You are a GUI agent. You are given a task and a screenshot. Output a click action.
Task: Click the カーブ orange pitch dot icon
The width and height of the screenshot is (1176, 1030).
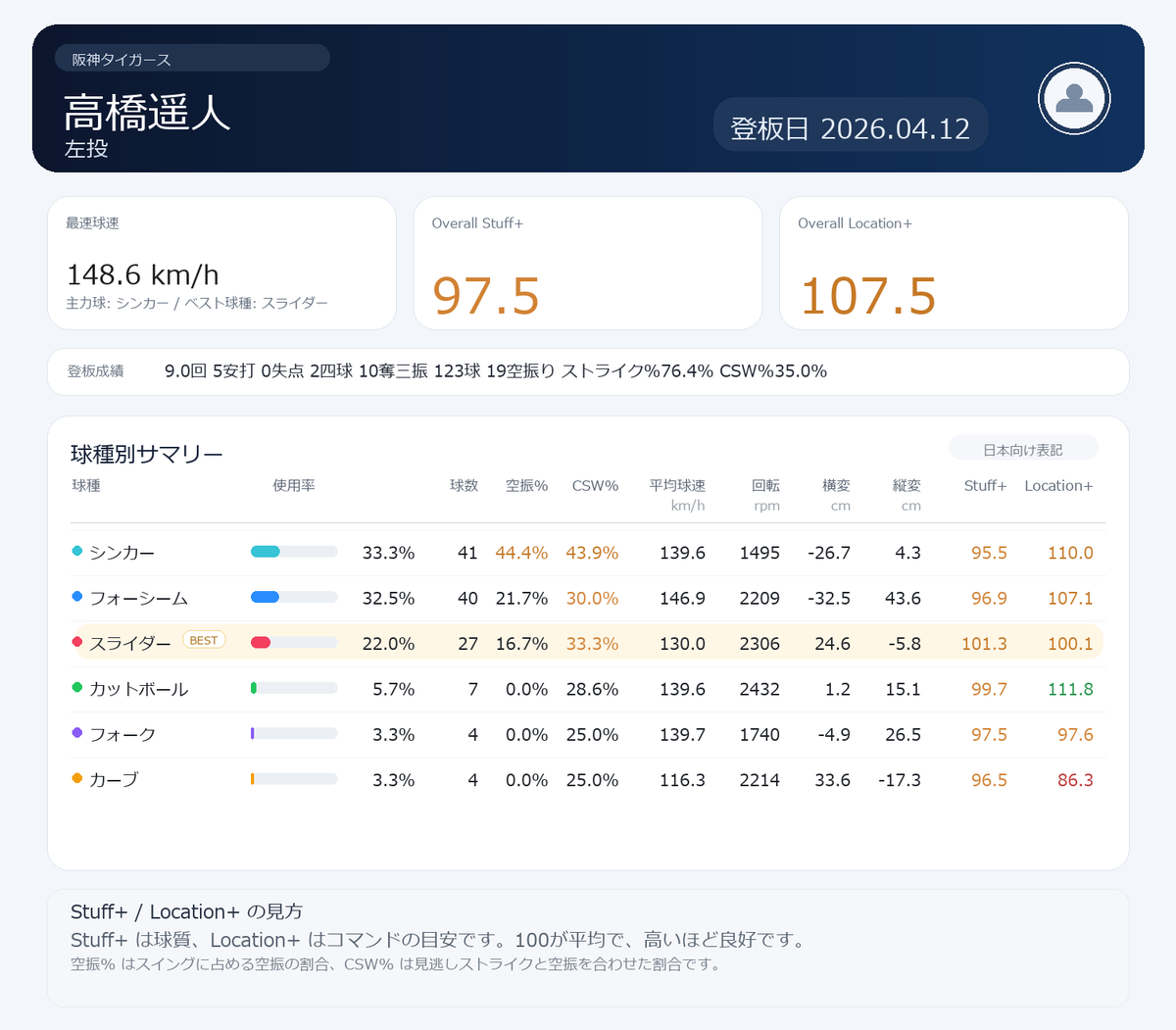pos(75,779)
